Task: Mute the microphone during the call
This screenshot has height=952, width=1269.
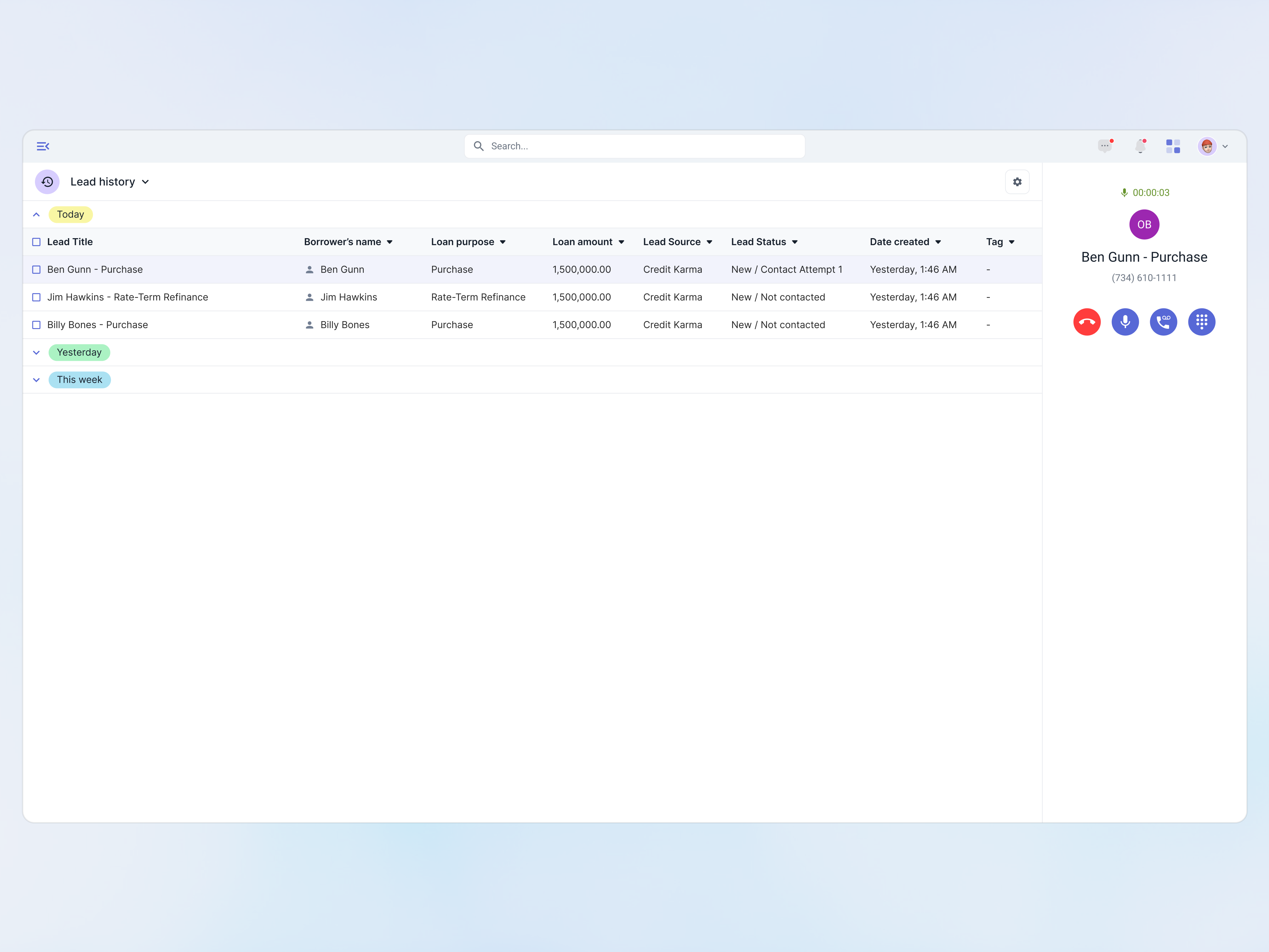Action: 1125,322
